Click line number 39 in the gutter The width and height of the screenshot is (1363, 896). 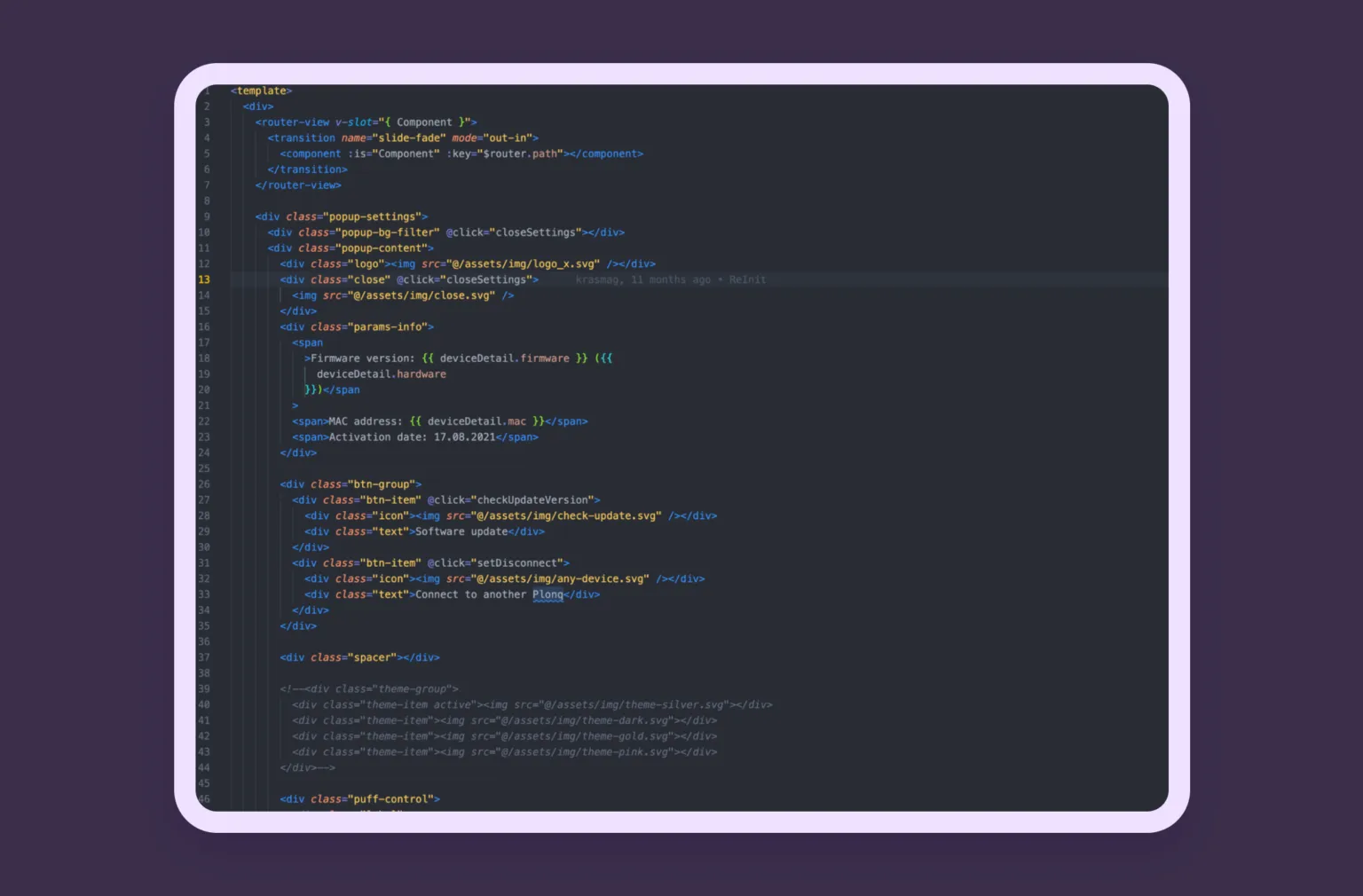click(204, 689)
